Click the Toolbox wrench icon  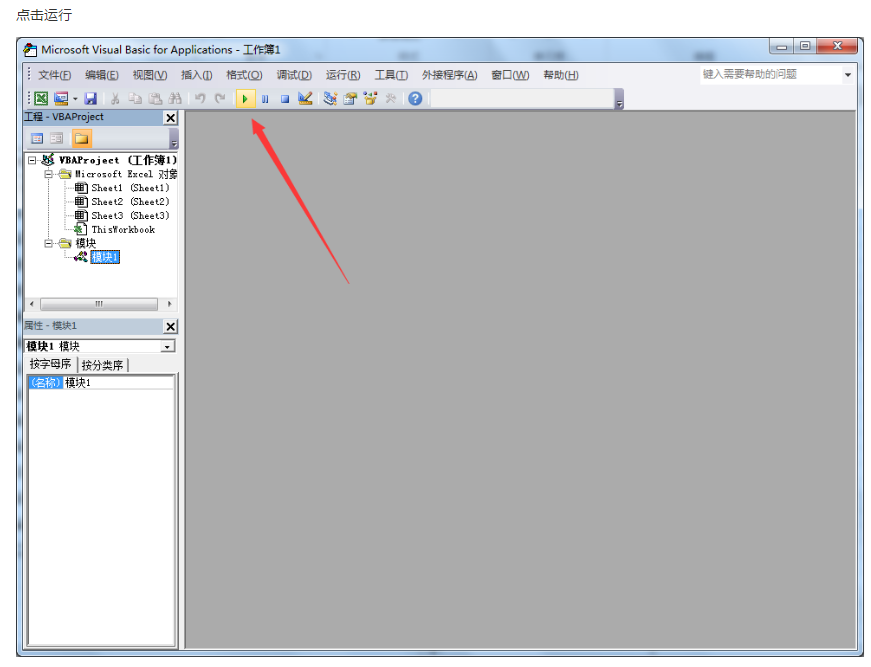tap(391, 99)
